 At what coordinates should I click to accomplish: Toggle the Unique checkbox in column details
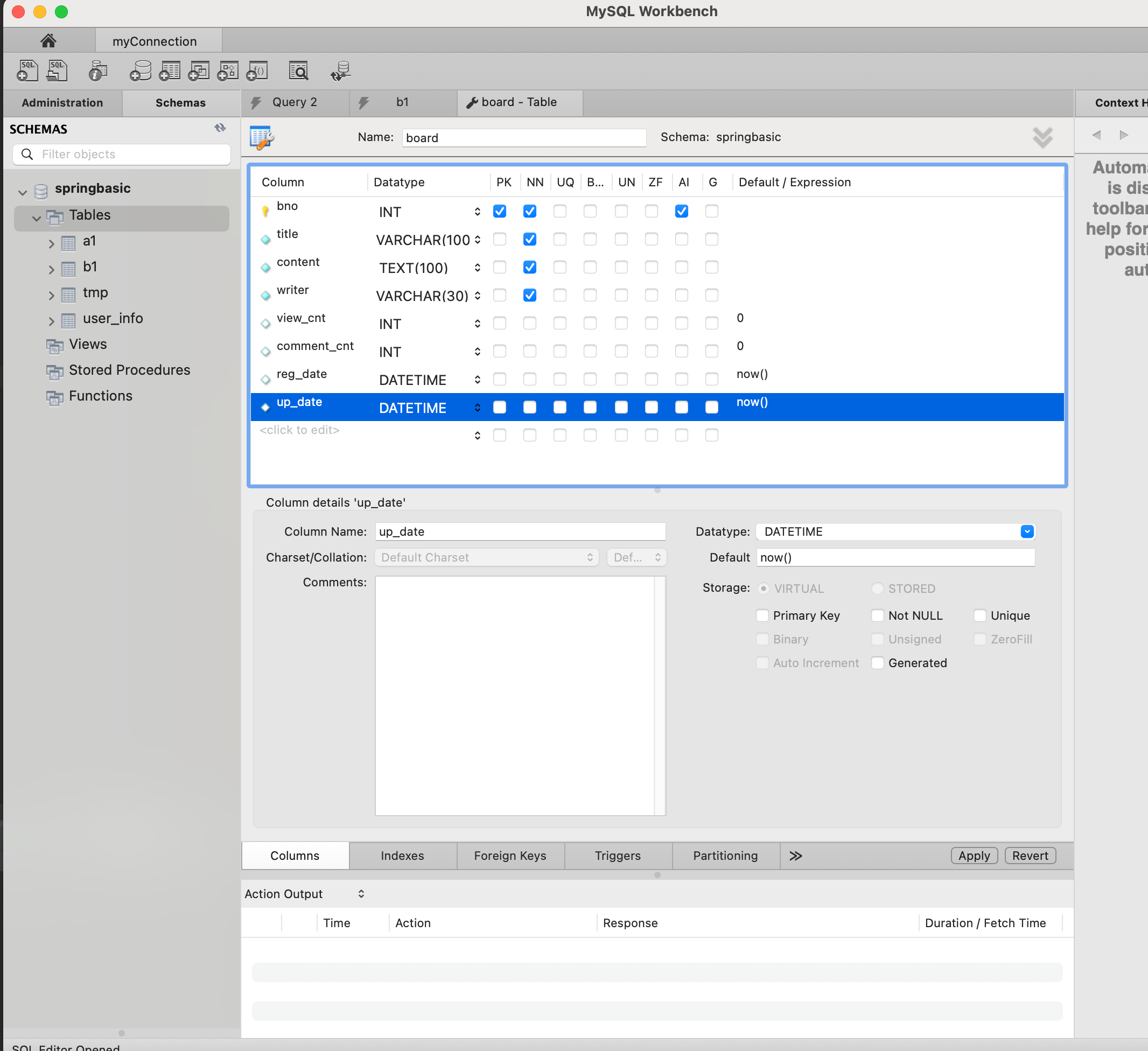point(979,615)
